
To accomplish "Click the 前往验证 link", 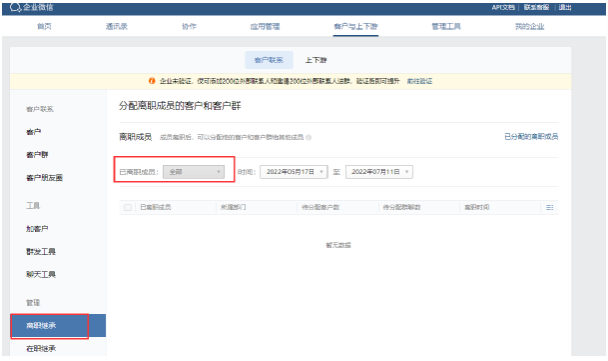I will (420, 81).
